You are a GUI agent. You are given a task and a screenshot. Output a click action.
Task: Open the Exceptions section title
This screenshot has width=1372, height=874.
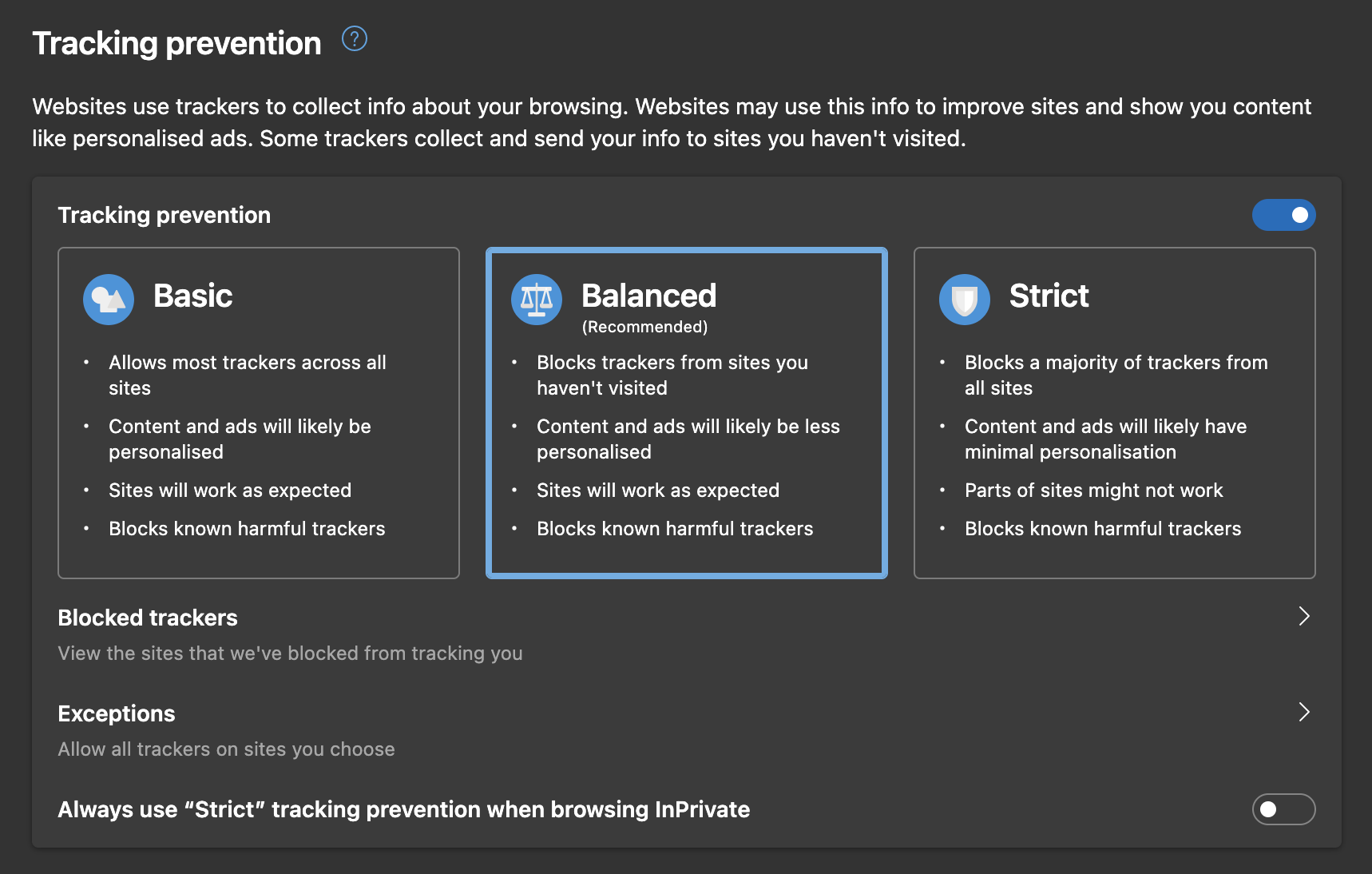(117, 713)
